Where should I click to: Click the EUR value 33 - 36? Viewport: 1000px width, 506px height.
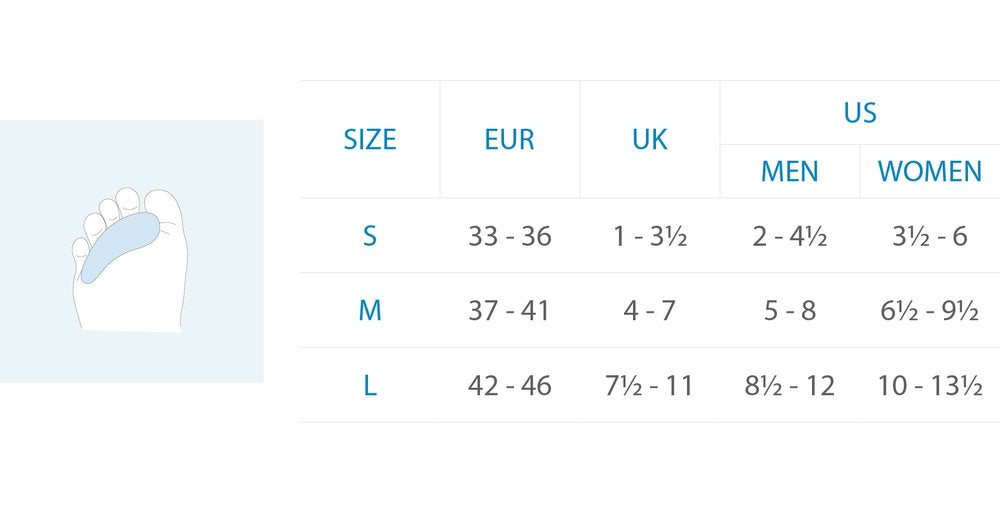pos(510,236)
